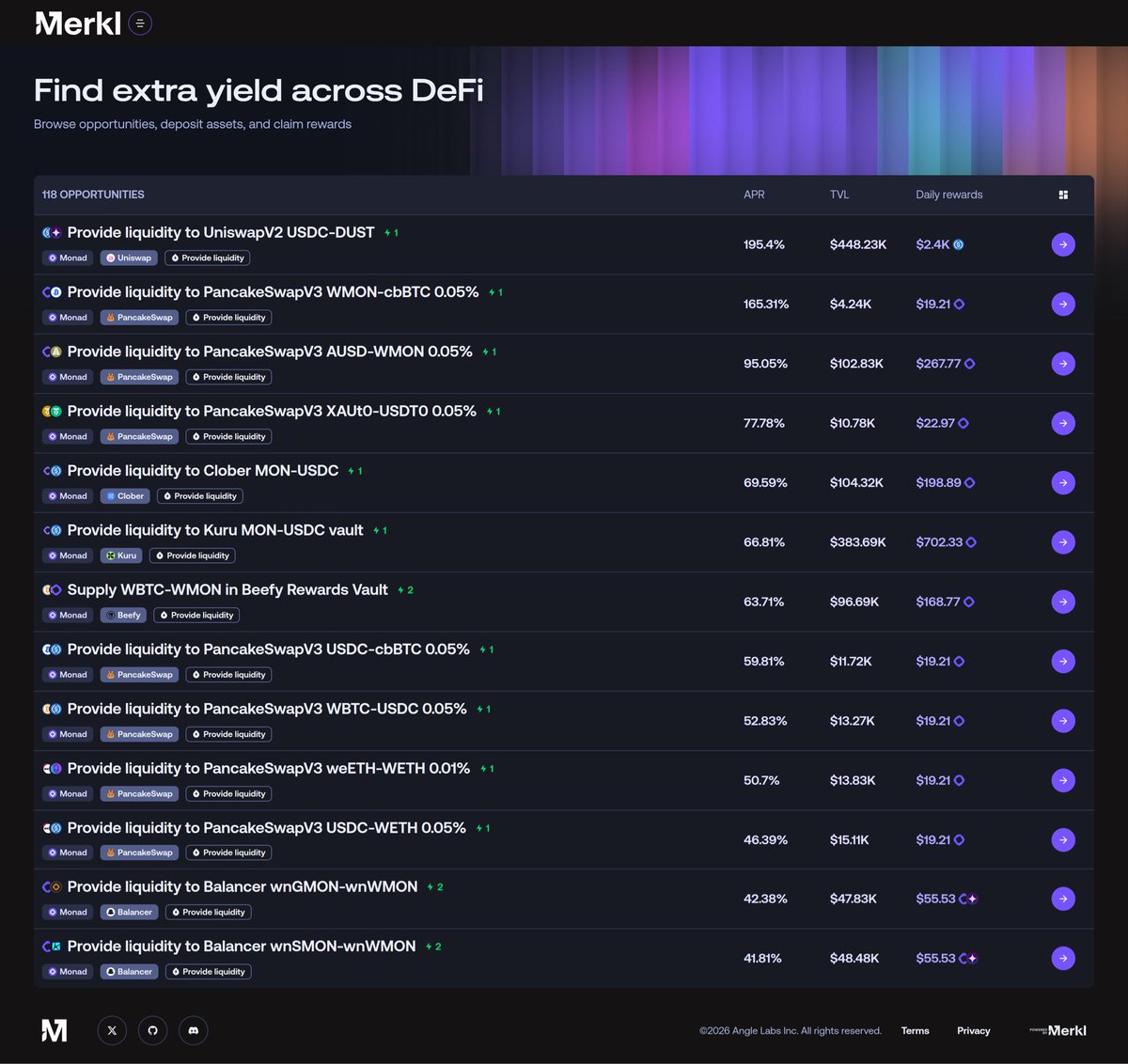Open arrow for Clober MON-USDC opportunity
The image size is (1128, 1064).
pyautogui.click(x=1063, y=482)
